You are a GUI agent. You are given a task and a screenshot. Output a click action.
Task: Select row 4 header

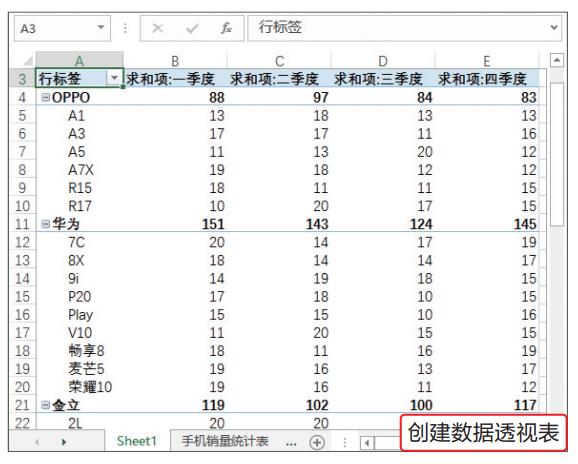(x=22, y=97)
